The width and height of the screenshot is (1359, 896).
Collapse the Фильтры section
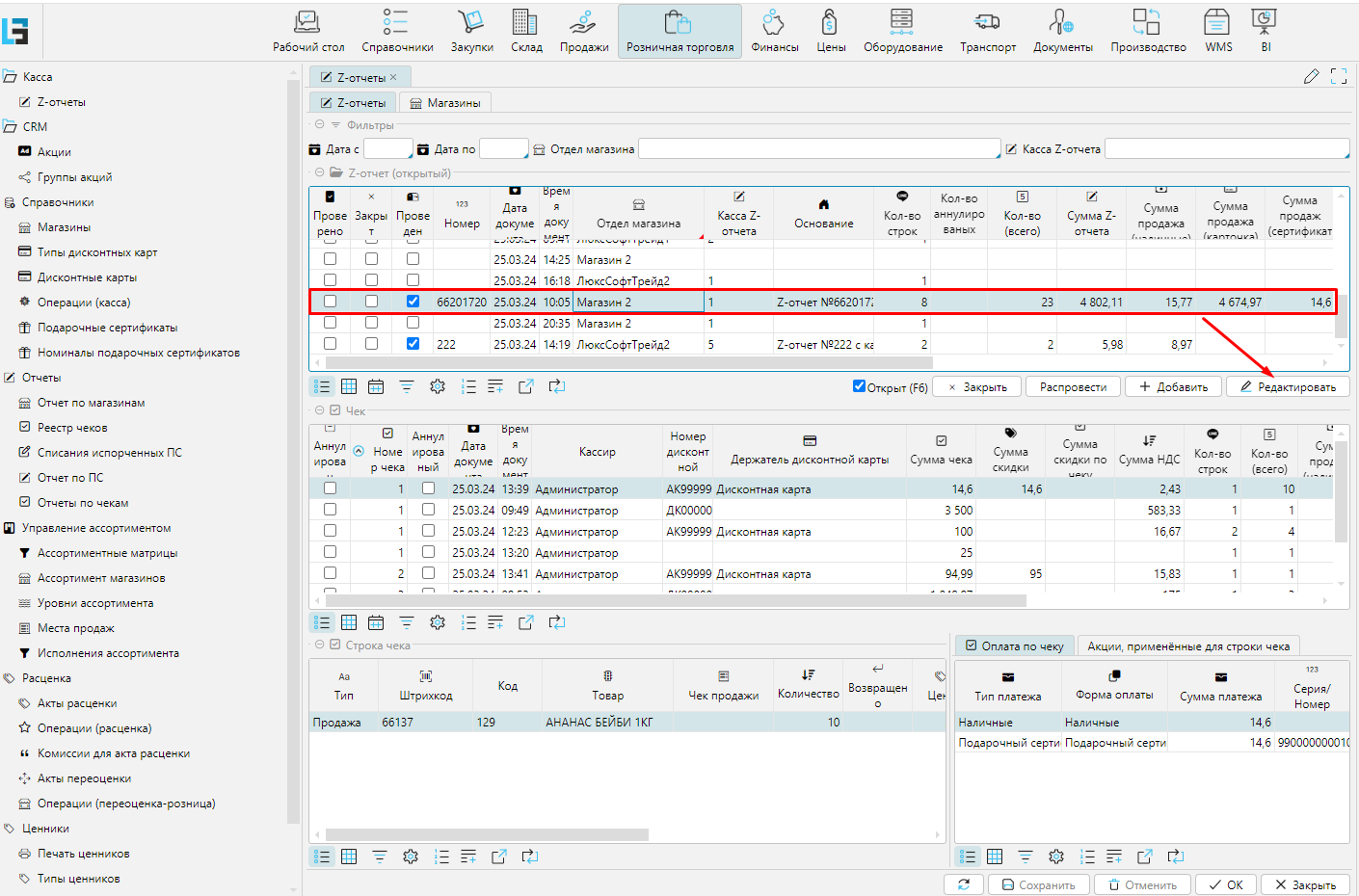320,124
